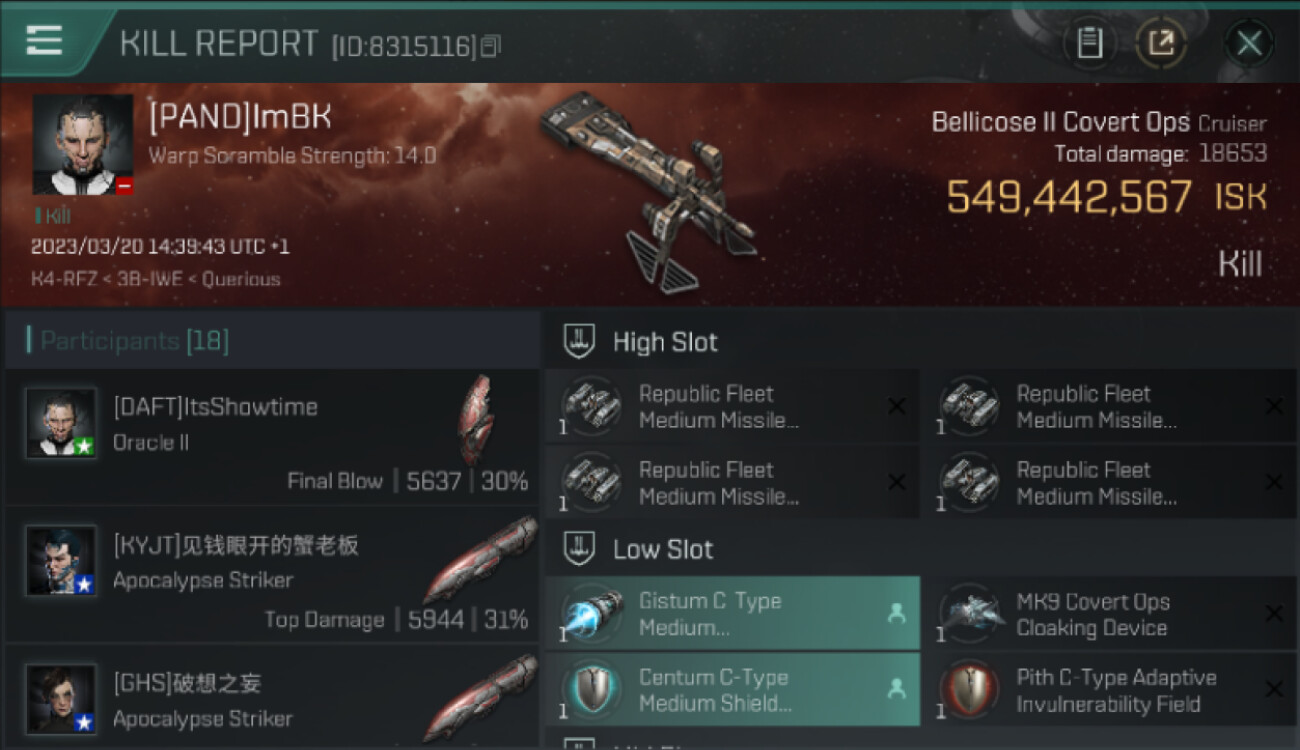Select the Gistum C-Type Medium module icon
The height and width of the screenshot is (750, 1300).
[x=591, y=613]
